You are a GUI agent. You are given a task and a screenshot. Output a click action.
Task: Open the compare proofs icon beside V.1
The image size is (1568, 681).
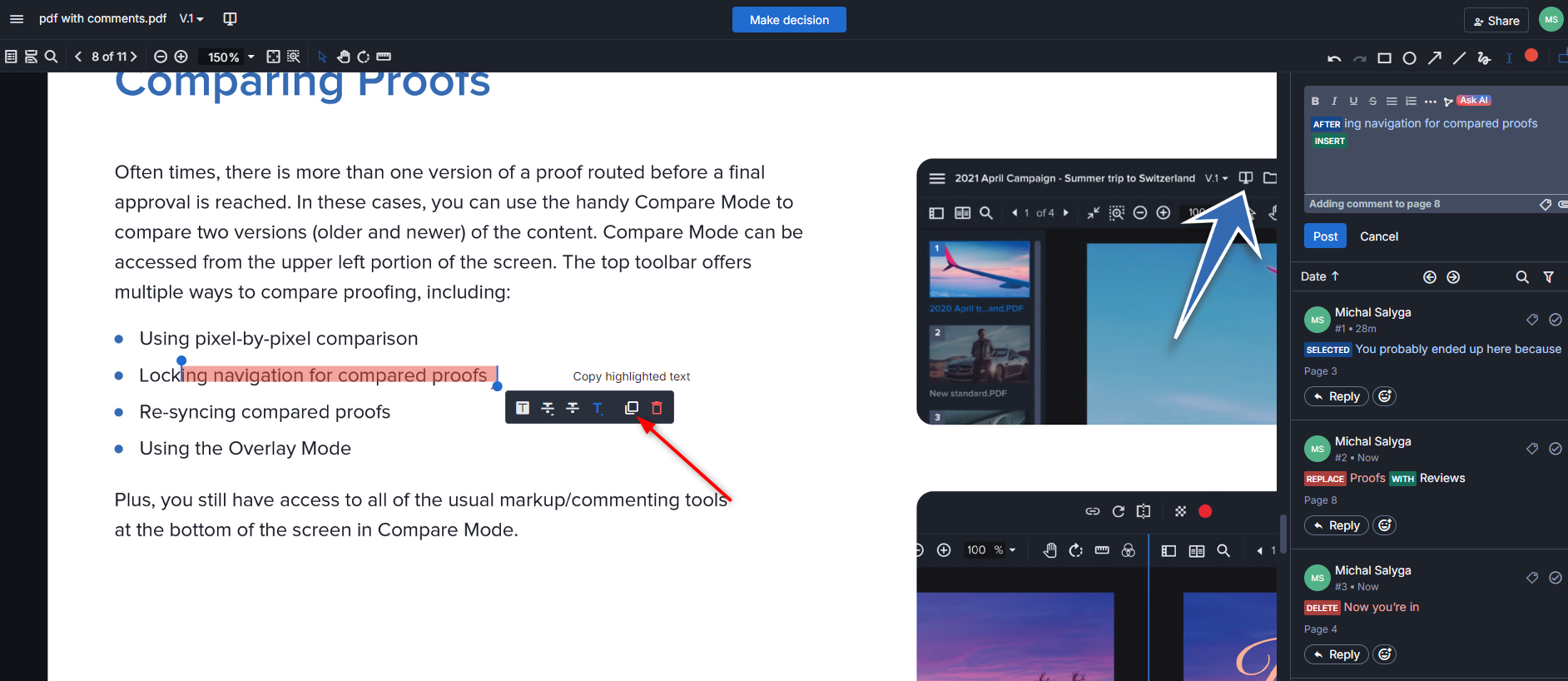[231, 18]
